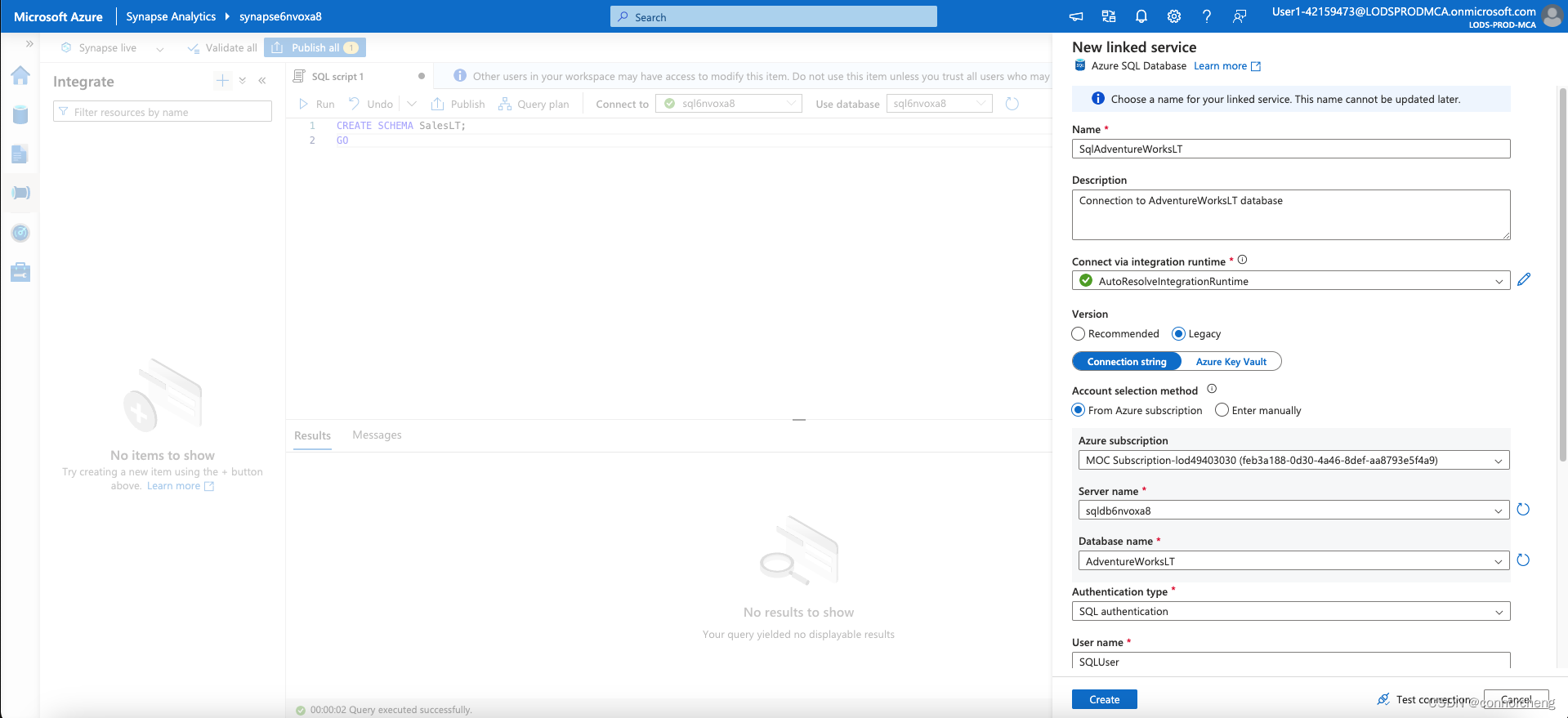Open the Azure subscription dropdown

point(1293,460)
